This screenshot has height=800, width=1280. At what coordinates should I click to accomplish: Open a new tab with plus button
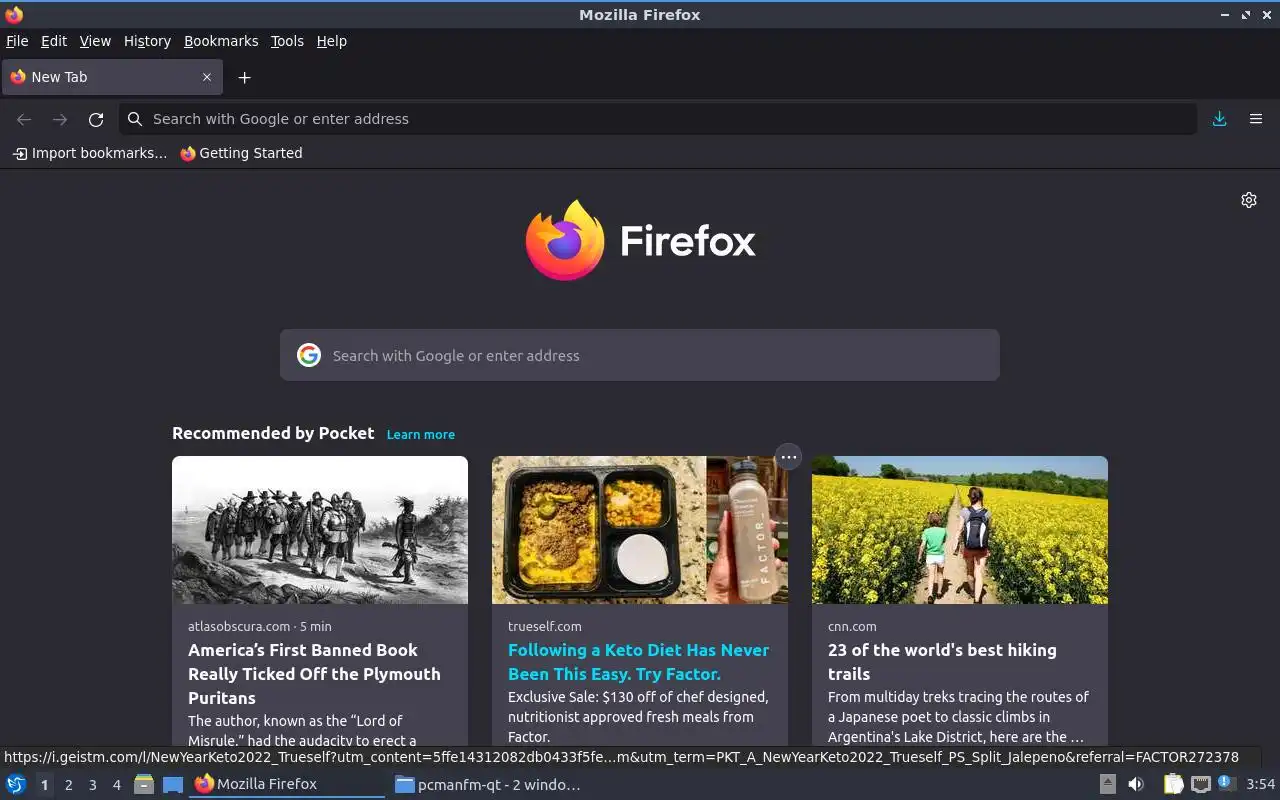click(244, 77)
